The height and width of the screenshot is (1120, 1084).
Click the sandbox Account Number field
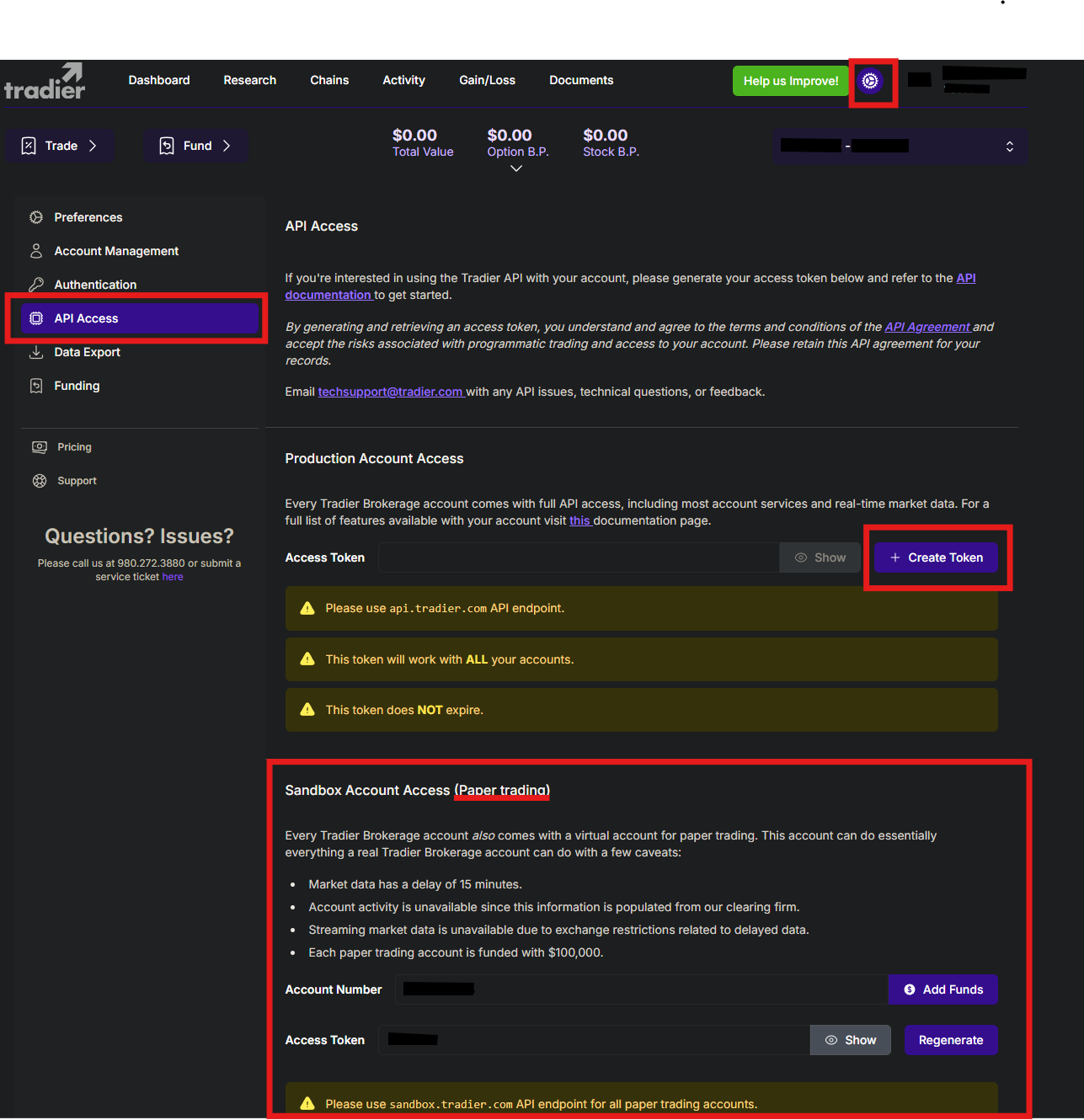pos(642,989)
